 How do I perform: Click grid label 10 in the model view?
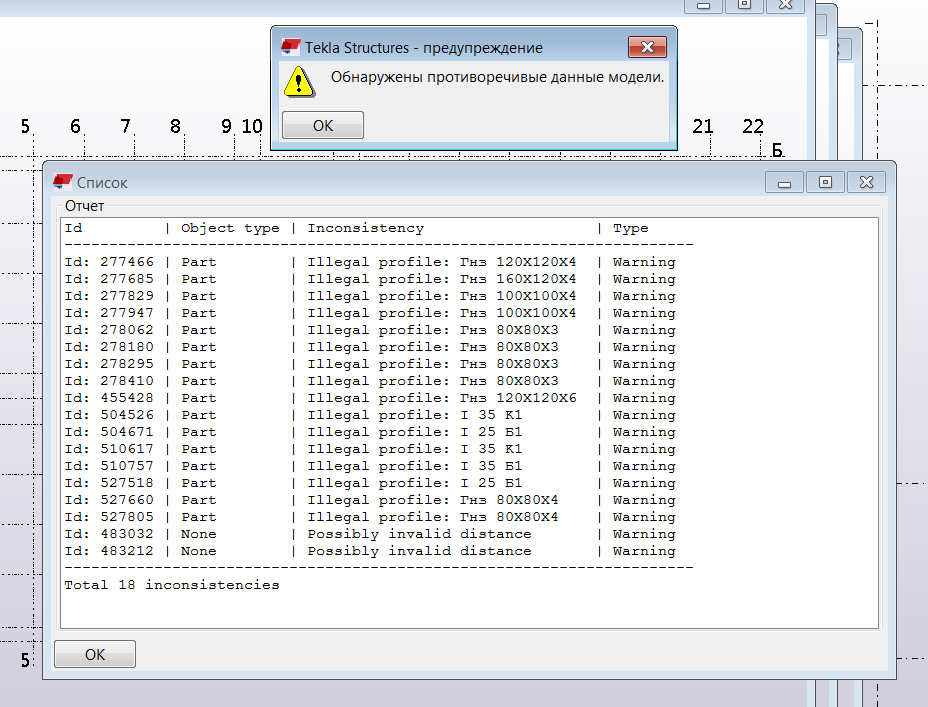coord(252,126)
